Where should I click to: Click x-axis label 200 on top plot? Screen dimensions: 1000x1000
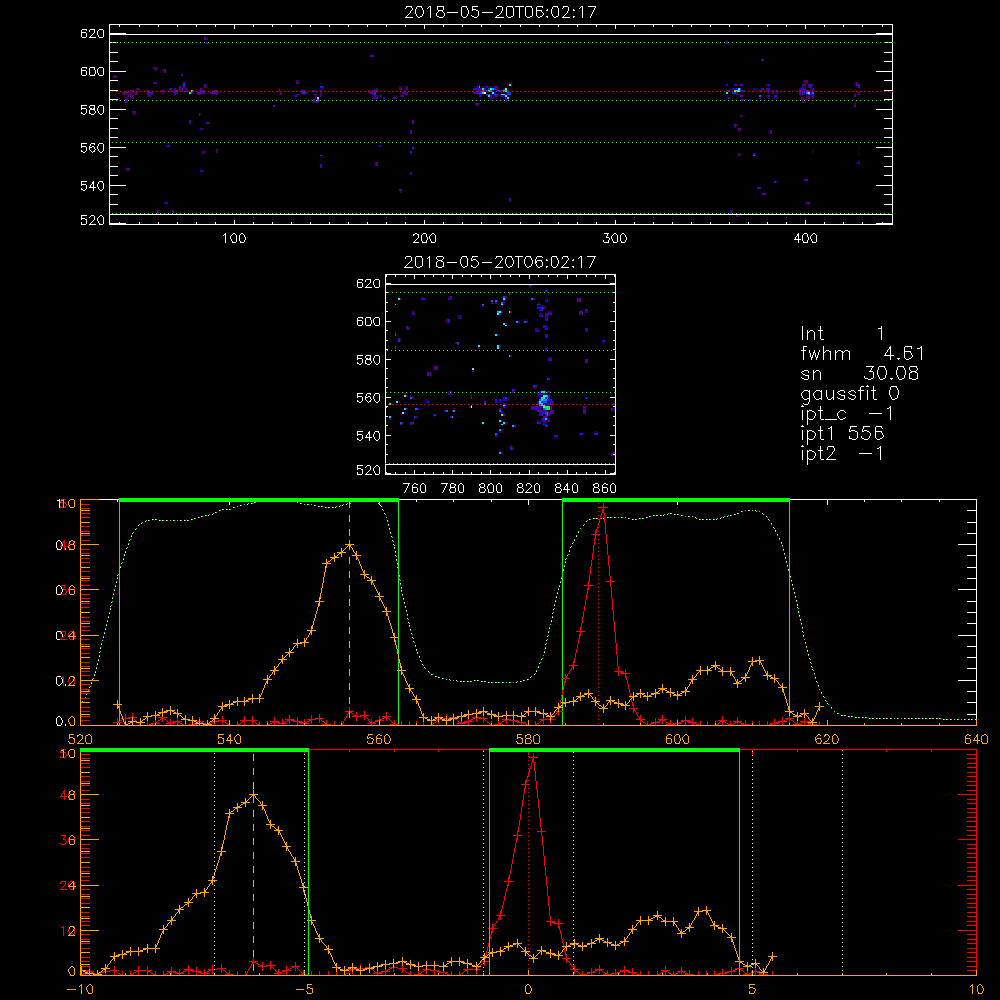pyautogui.click(x=424, y=239)
